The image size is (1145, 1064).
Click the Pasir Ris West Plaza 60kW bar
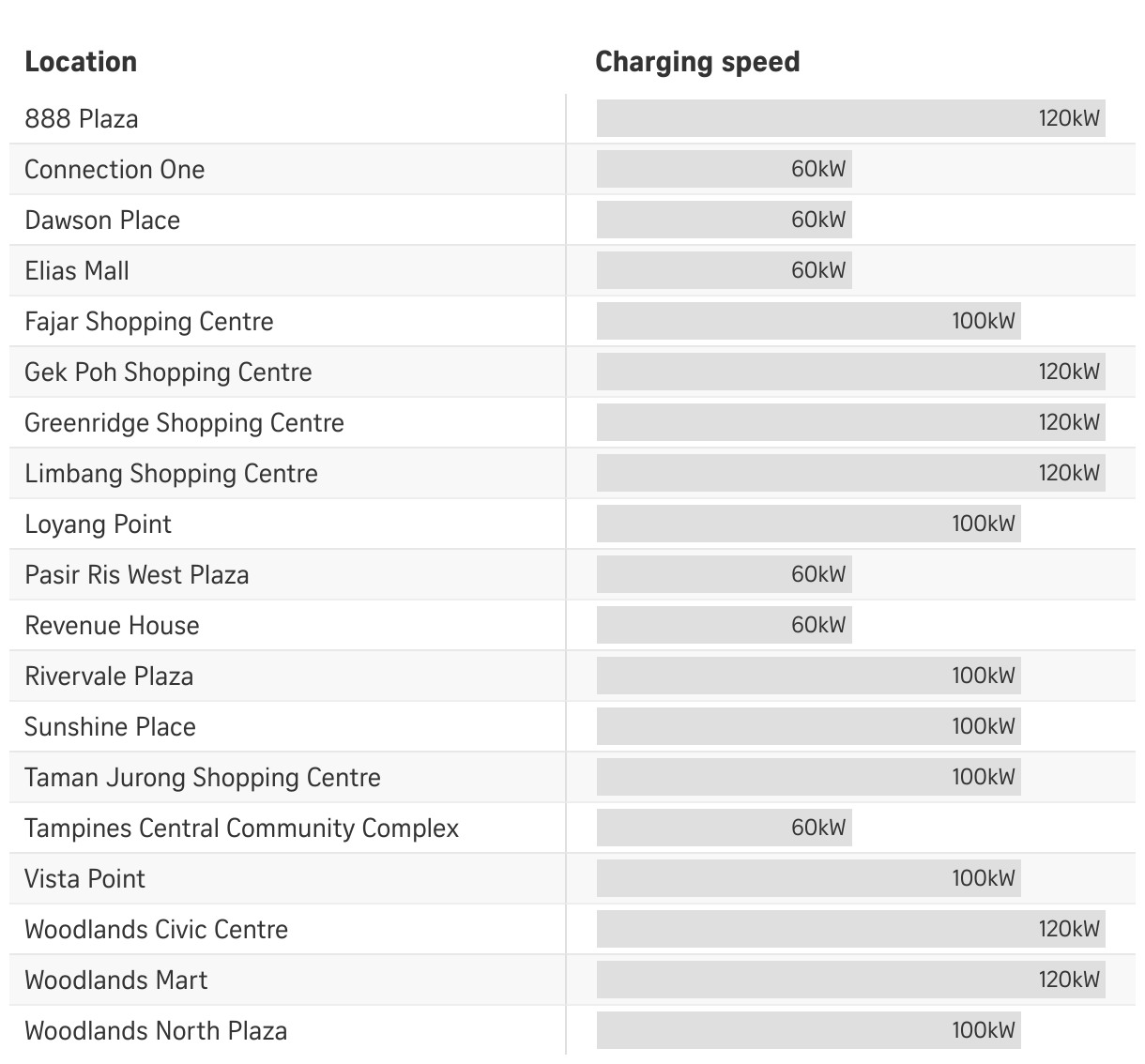tap(724, 574)
